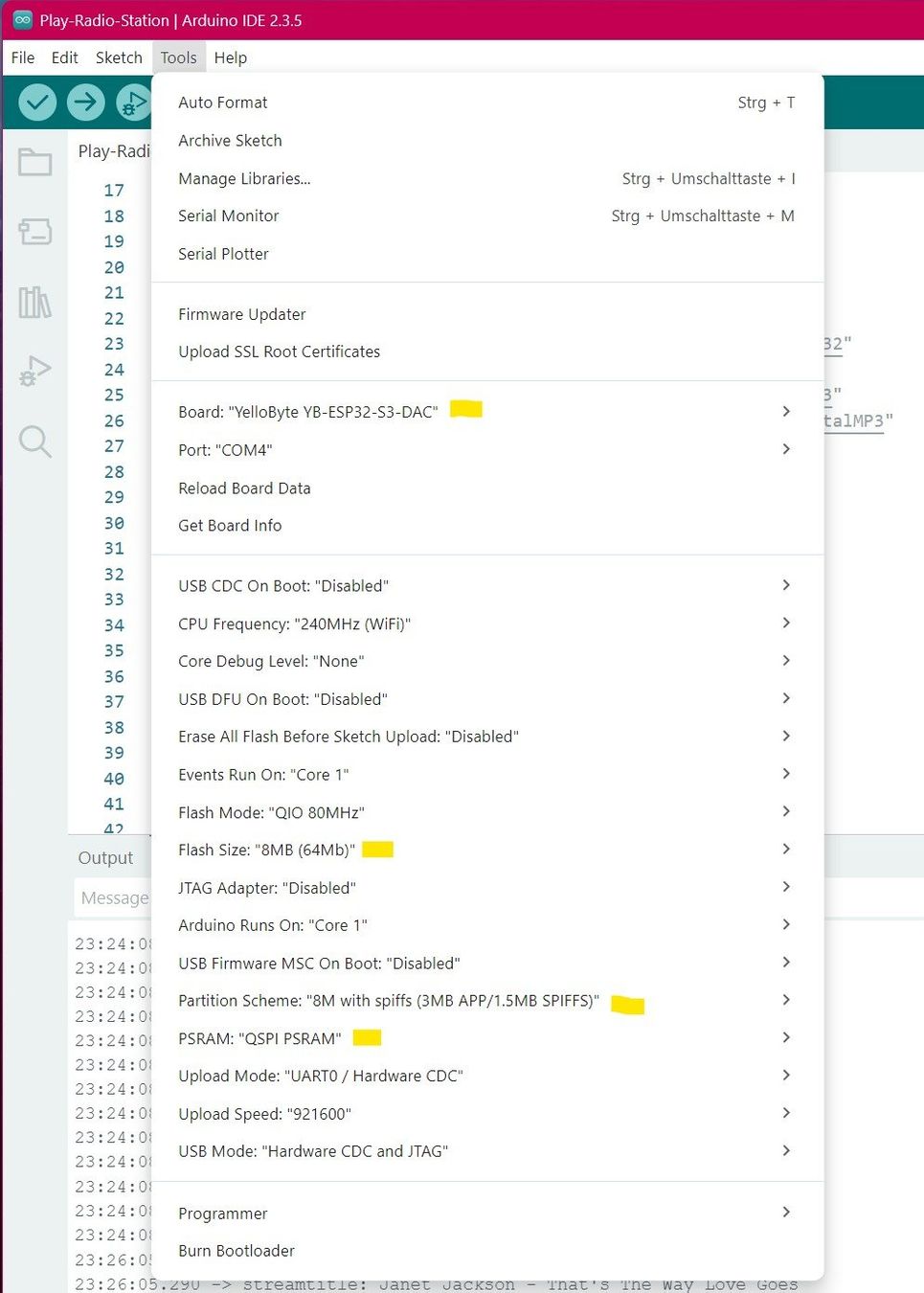Open the Search magnifier sidebar icon
This screenshot has width=924, height=1293.
(x=35, y=442)
